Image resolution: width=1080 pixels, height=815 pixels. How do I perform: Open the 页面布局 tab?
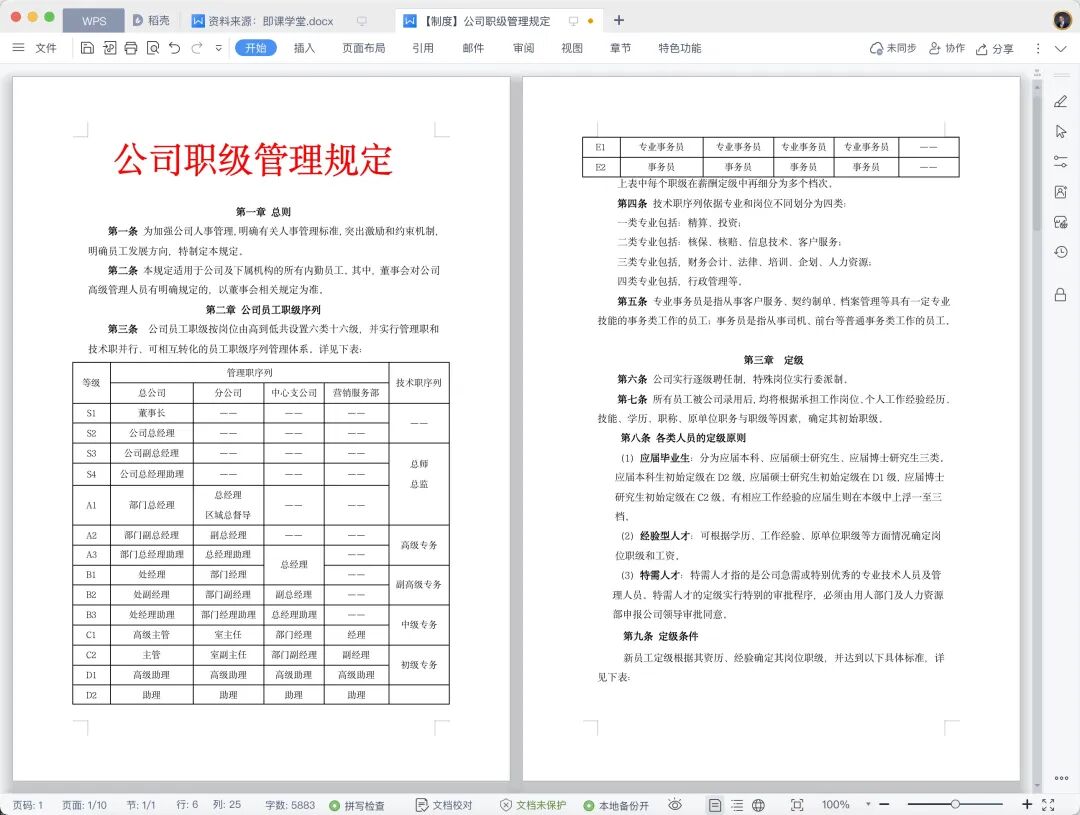(364, 48)
